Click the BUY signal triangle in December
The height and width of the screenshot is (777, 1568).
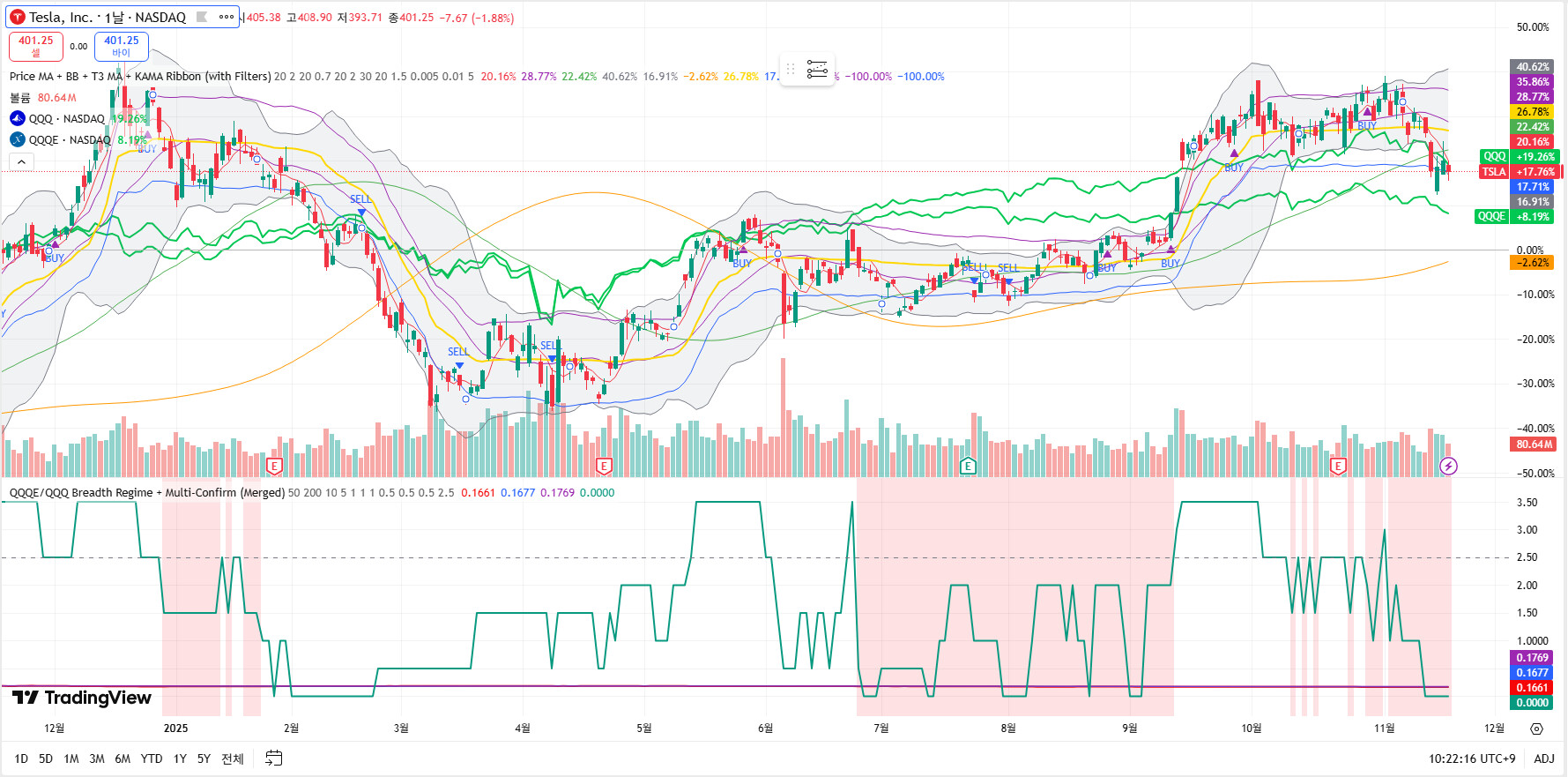click(x=55, y=244)
